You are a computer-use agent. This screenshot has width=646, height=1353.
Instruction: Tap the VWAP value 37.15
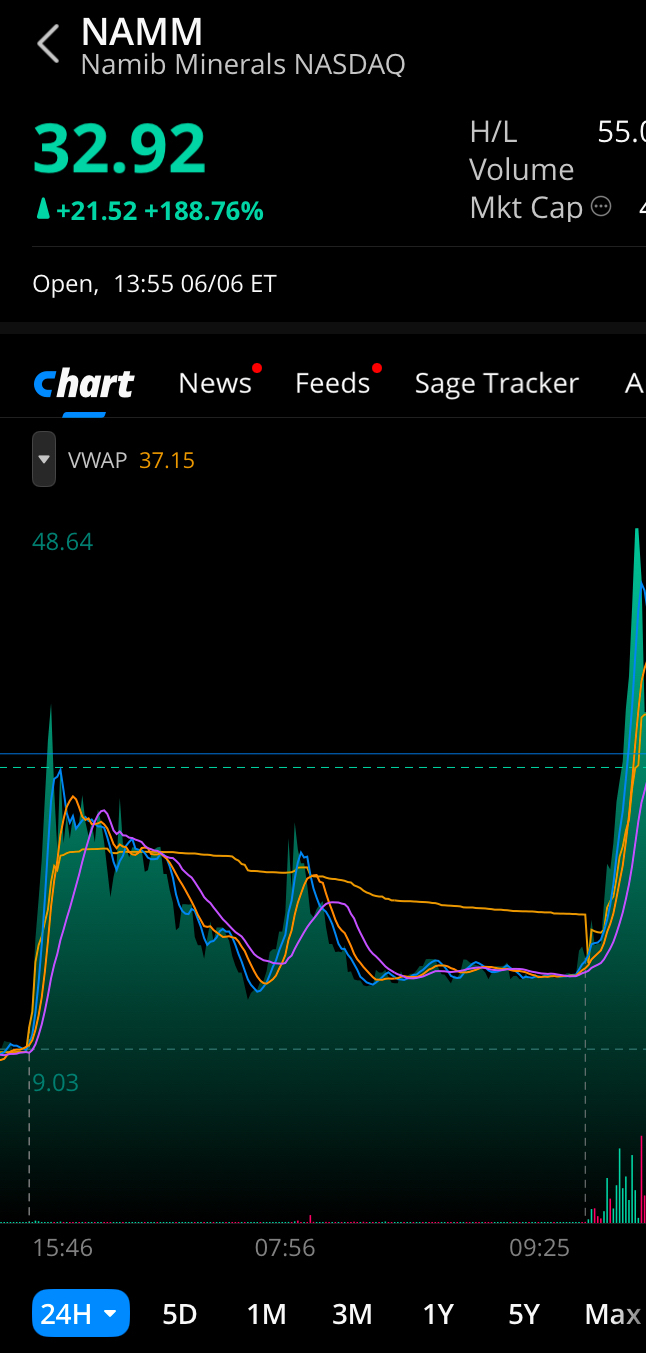[x=167, y=460]
